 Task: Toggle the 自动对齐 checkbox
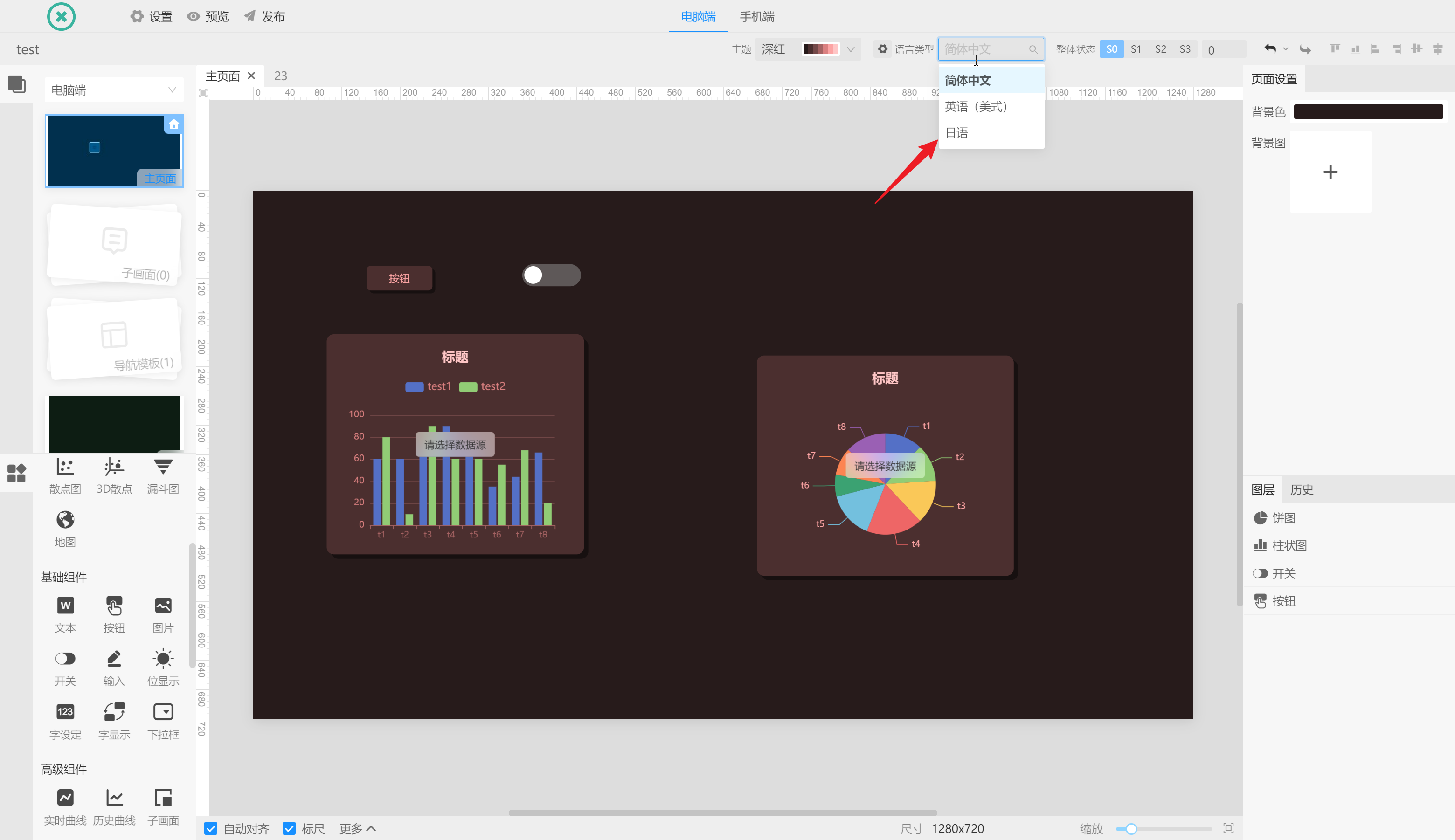click(211, 828)
